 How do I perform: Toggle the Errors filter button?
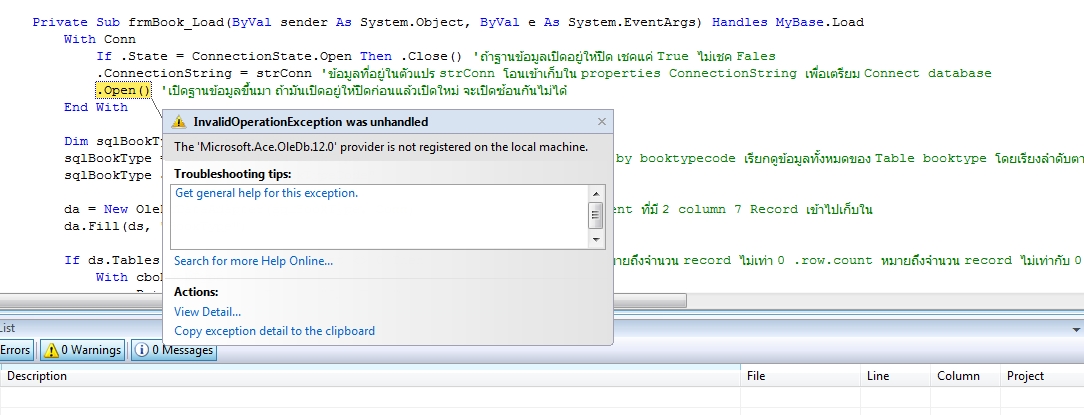coord(15,350)
